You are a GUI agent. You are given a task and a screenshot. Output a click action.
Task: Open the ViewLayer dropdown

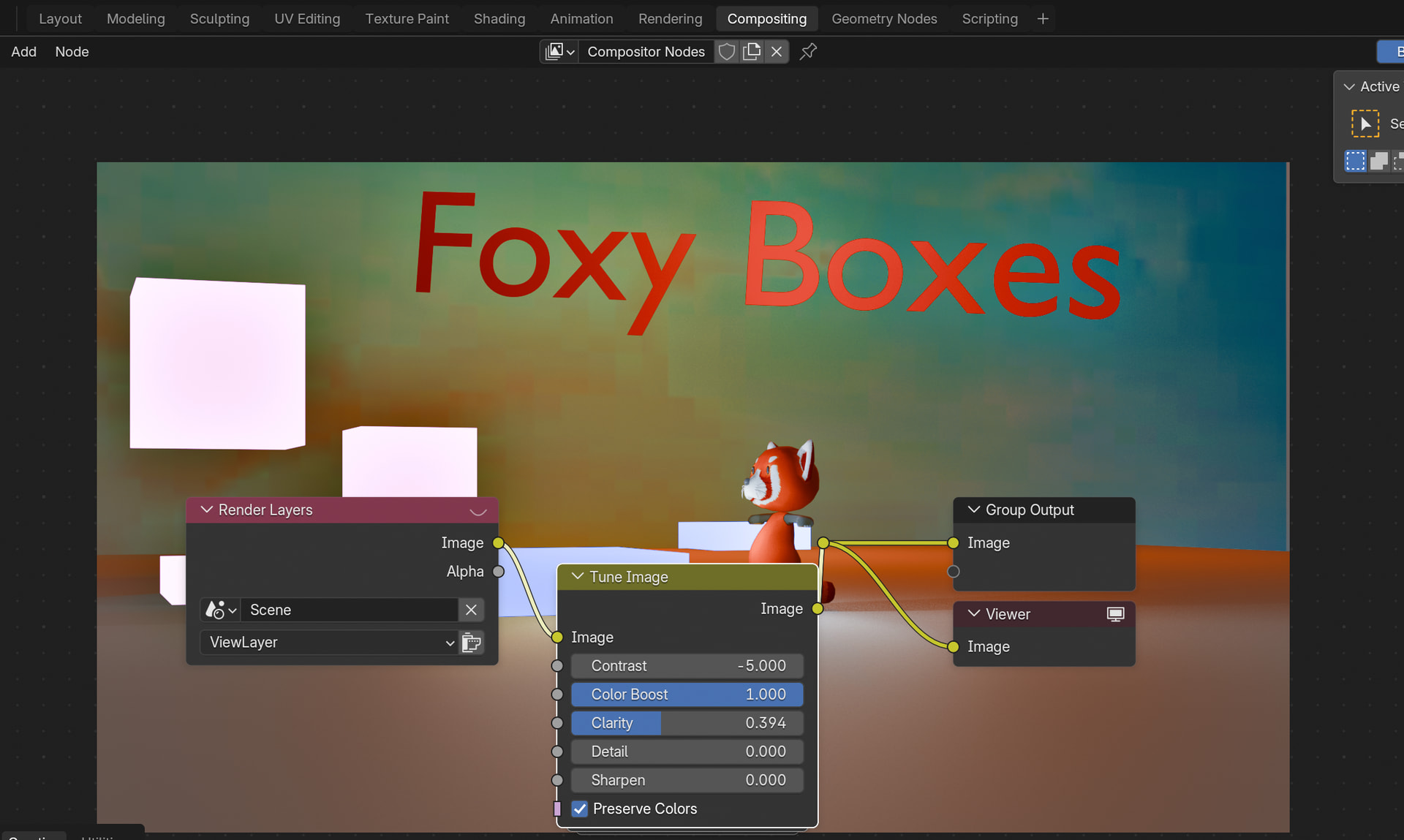[x=329, y=643]
